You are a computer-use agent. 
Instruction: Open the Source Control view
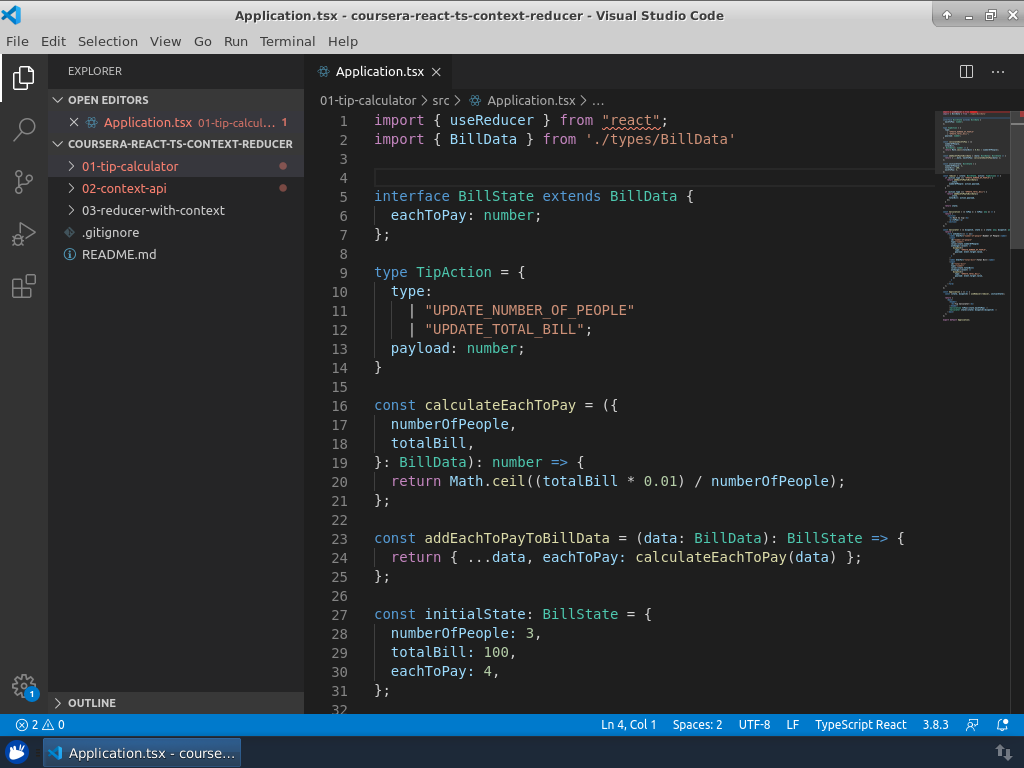(24, 182)
